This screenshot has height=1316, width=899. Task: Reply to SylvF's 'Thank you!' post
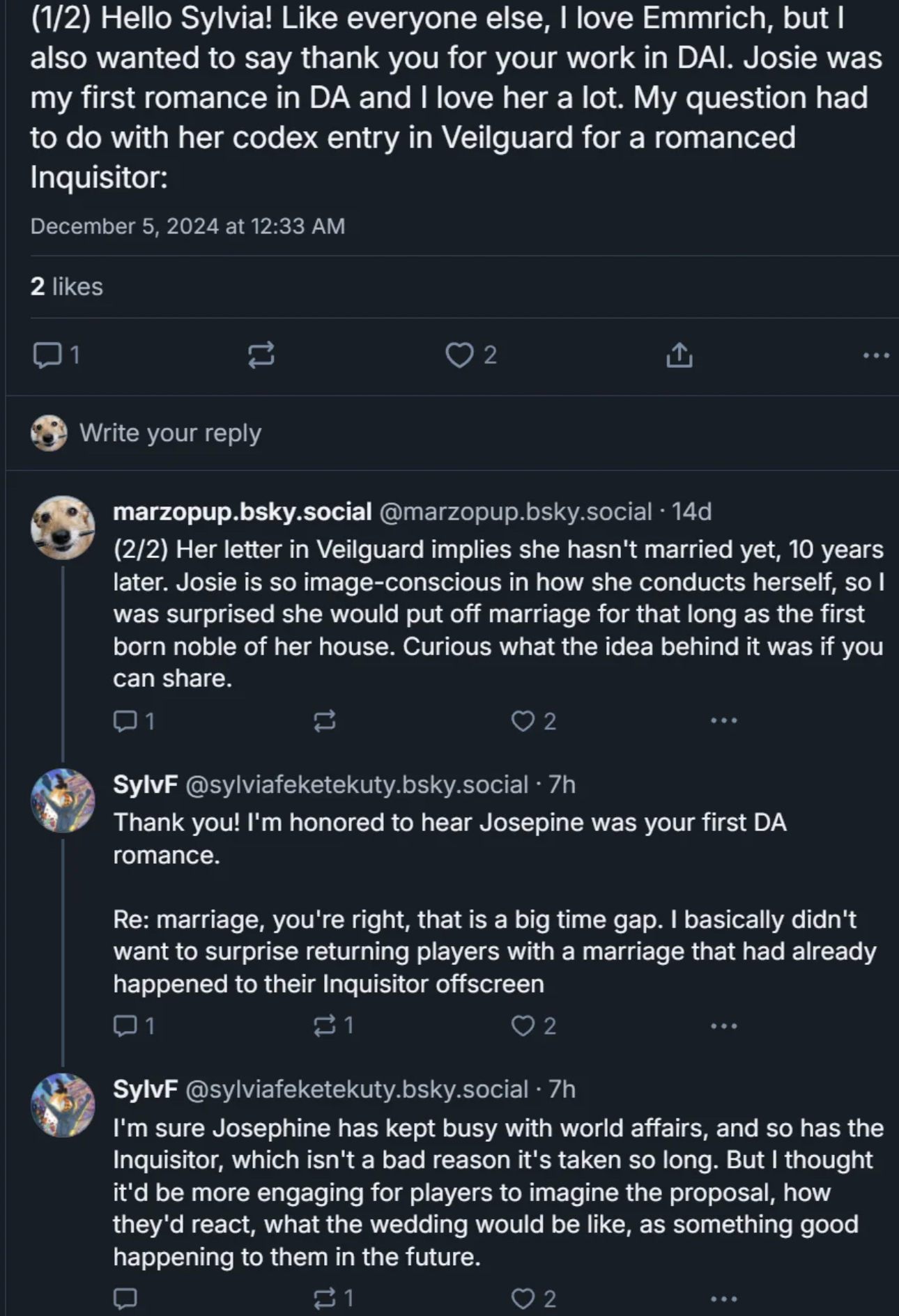pos(125,1025)
